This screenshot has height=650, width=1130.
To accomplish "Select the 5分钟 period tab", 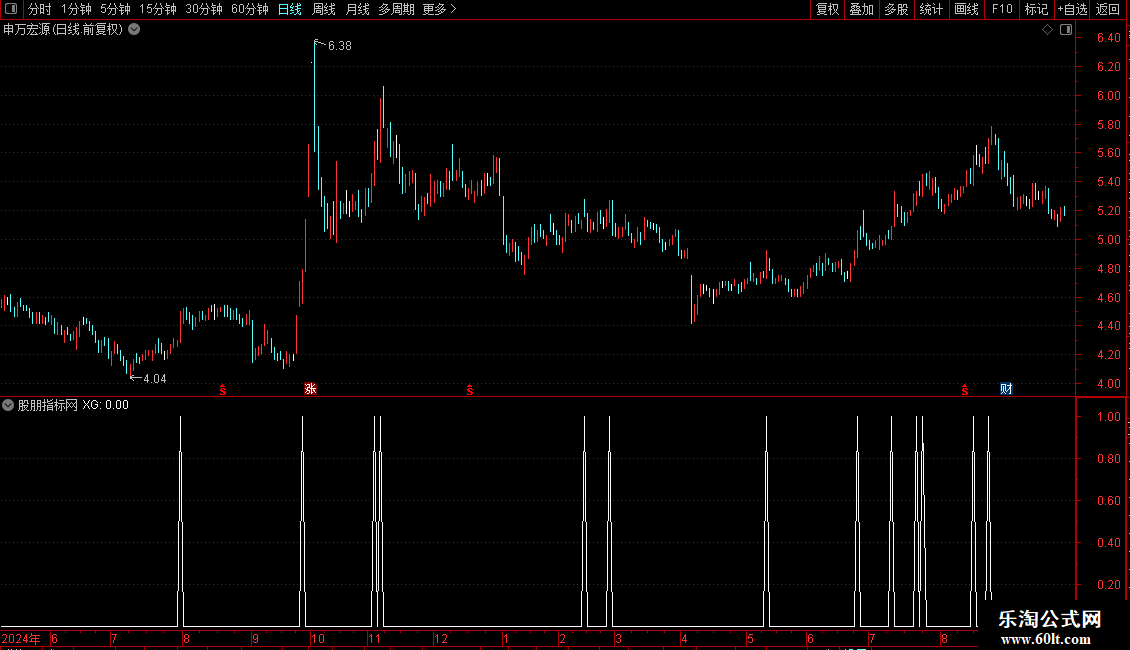I will (x=115, y=9).
